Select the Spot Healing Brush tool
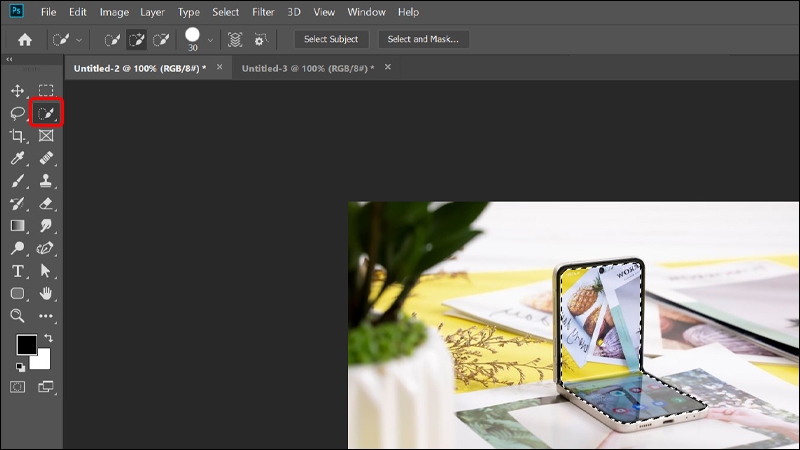 [x=46, y=158]
